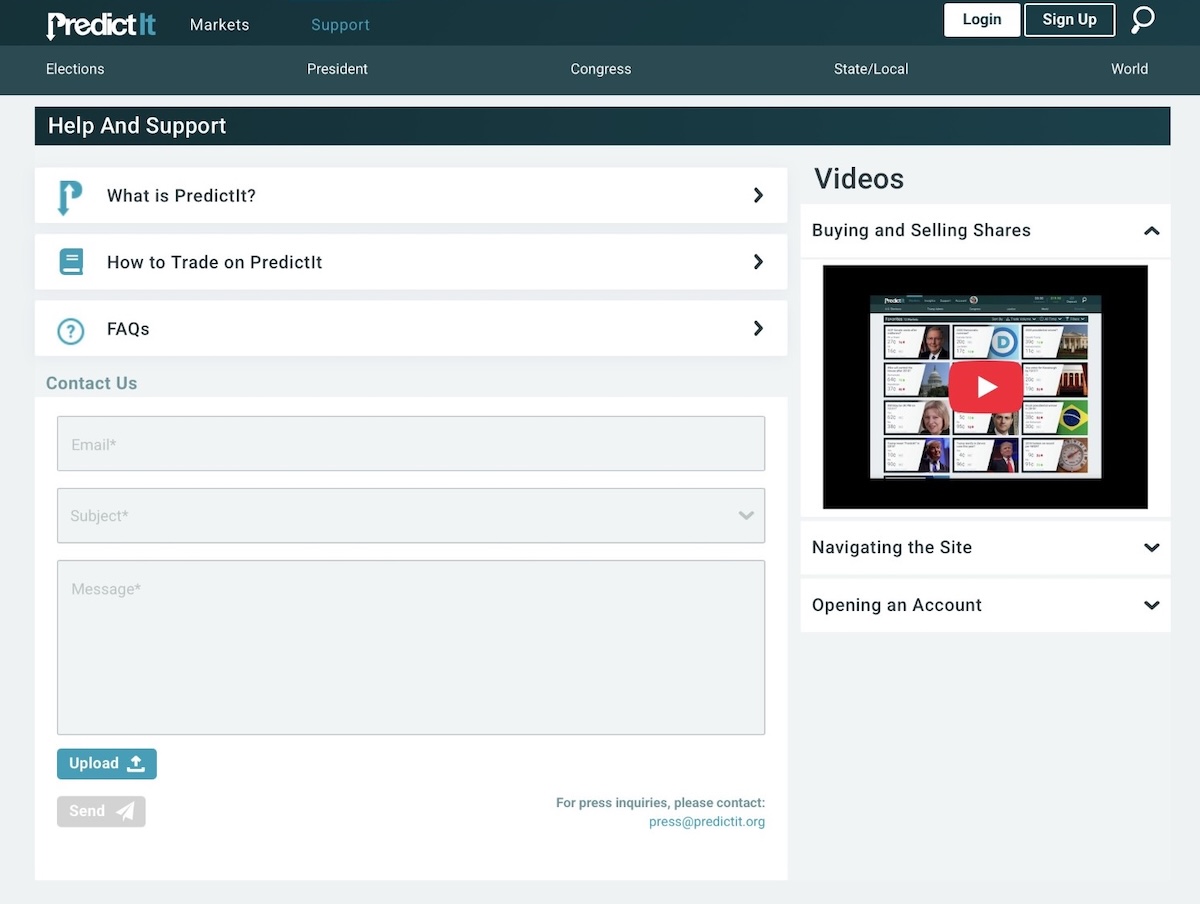The height and width of the screenshot is (904, 1200).
Task: Go to the Congress category
Action: pos(601,69)
